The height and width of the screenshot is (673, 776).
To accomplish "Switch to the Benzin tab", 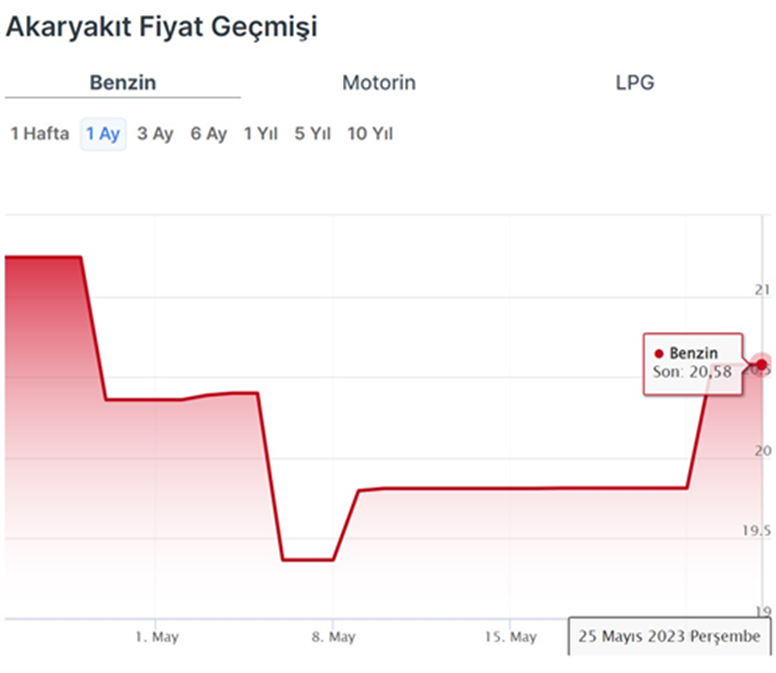I will [x=123, y=83].
